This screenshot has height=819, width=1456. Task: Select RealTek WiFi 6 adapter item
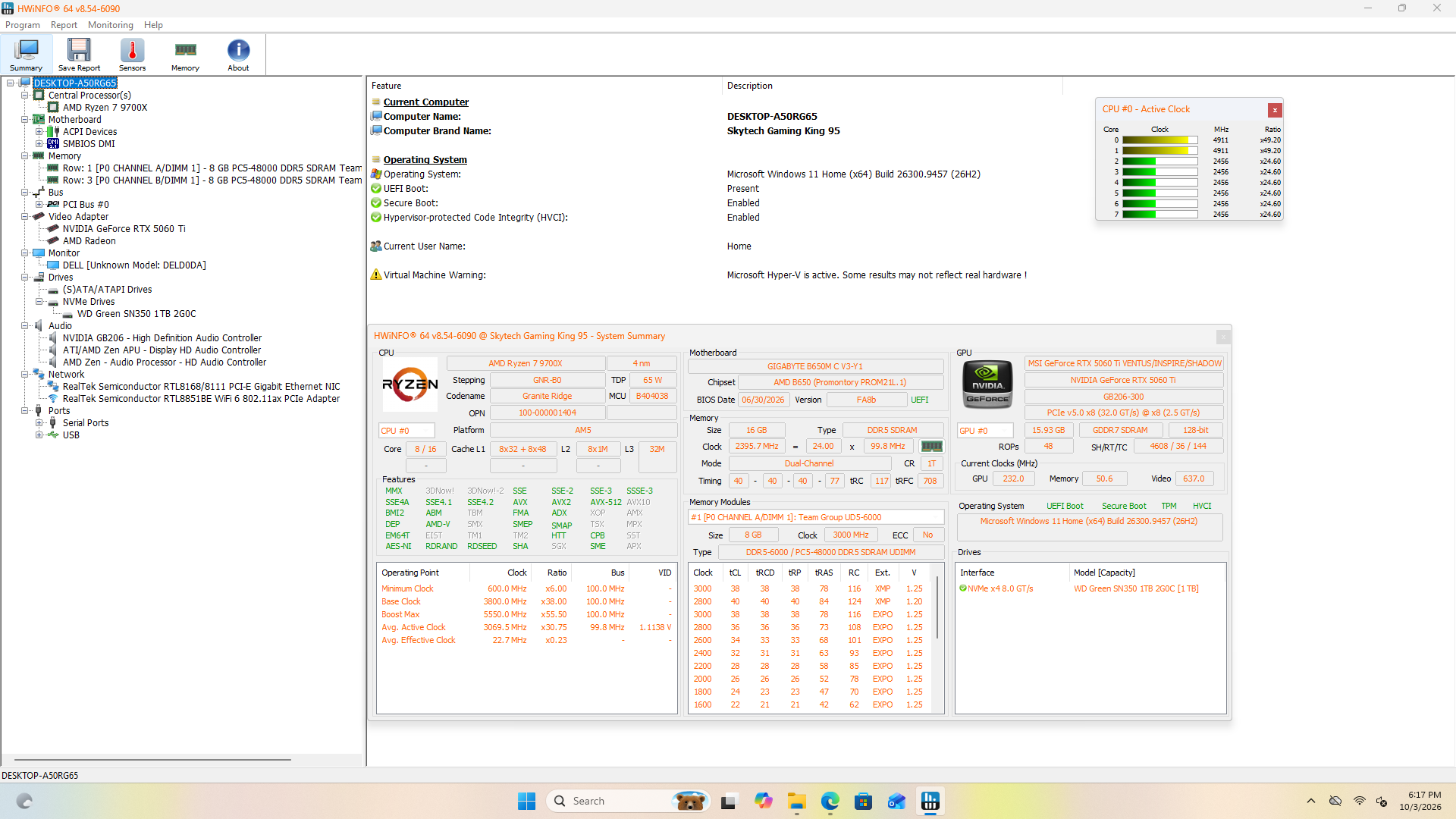click(201, 399)
